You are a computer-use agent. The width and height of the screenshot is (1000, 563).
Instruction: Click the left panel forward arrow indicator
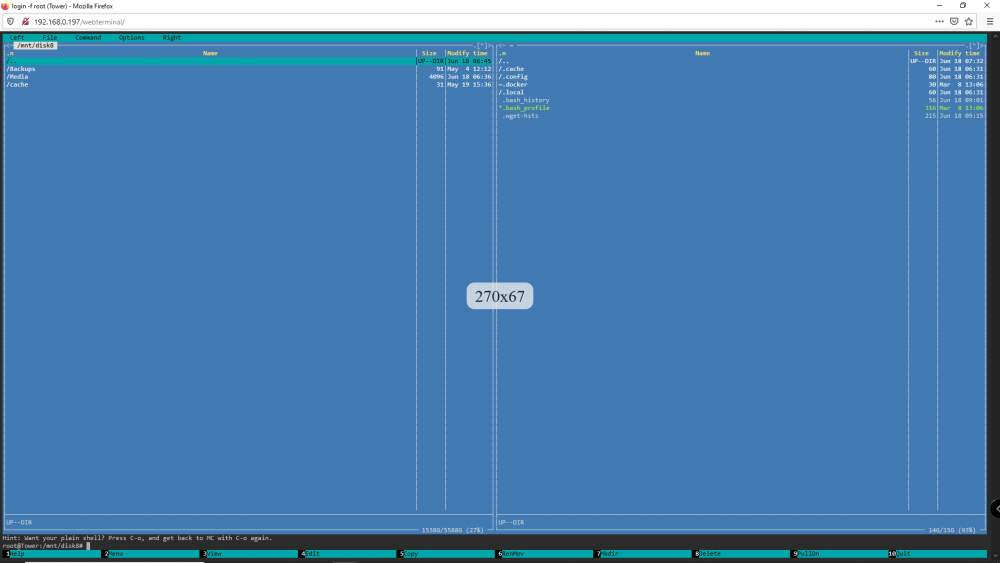click(490, 45)
